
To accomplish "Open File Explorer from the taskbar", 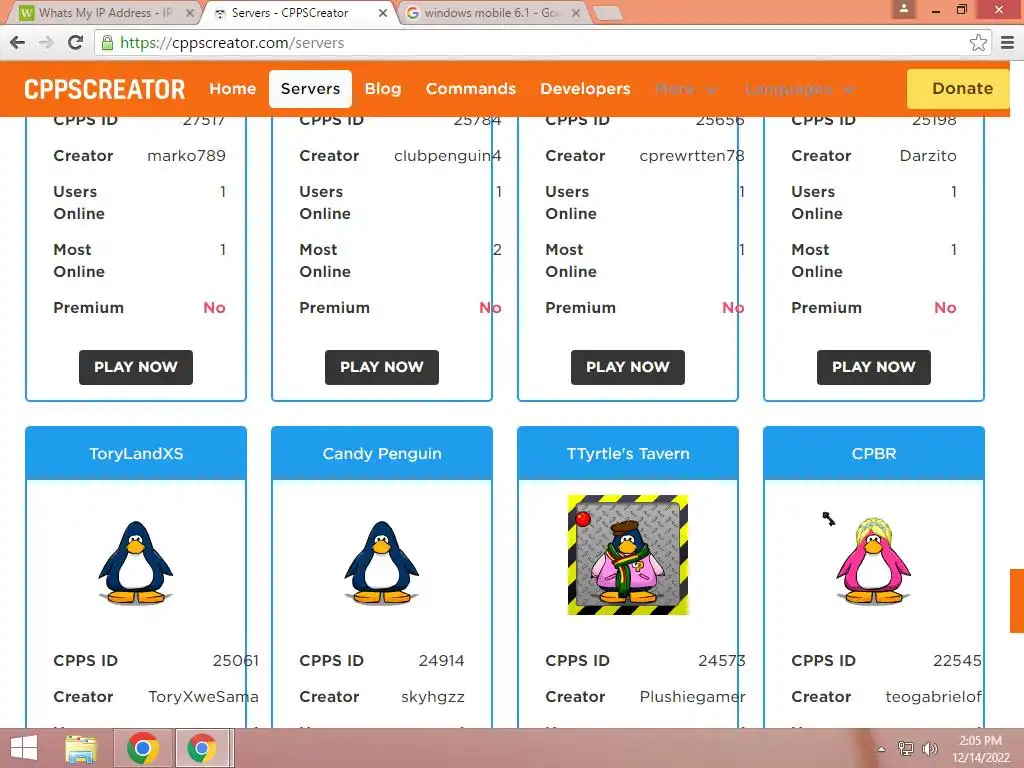I will click(82, 748).
